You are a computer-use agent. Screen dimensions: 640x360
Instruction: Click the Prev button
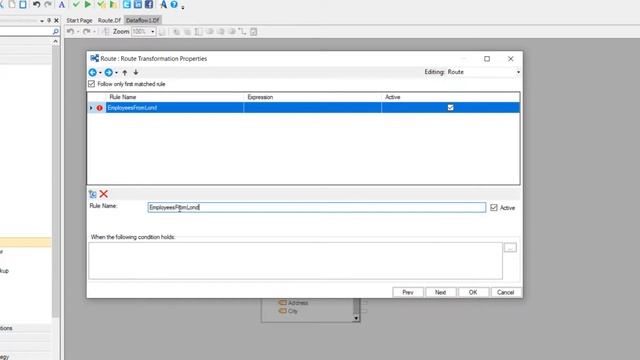pos(408,292)
